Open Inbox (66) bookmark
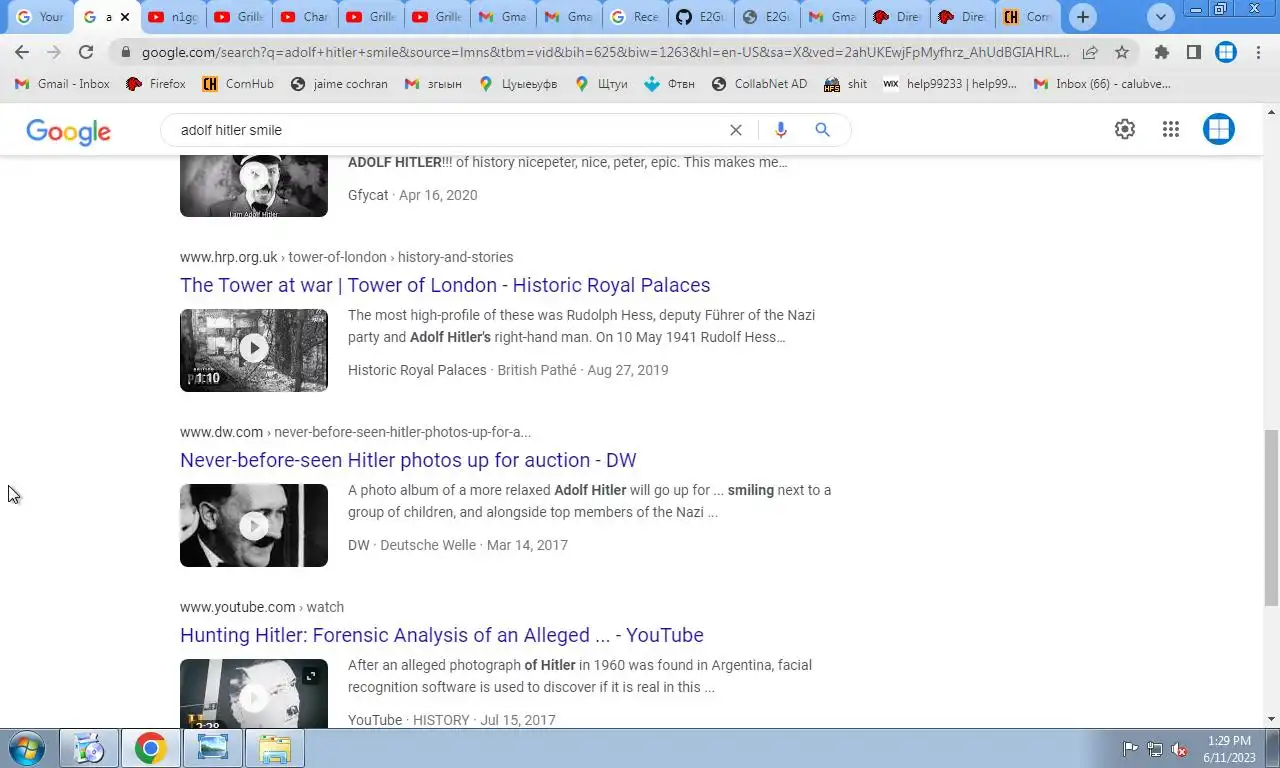 (1102, 84)
